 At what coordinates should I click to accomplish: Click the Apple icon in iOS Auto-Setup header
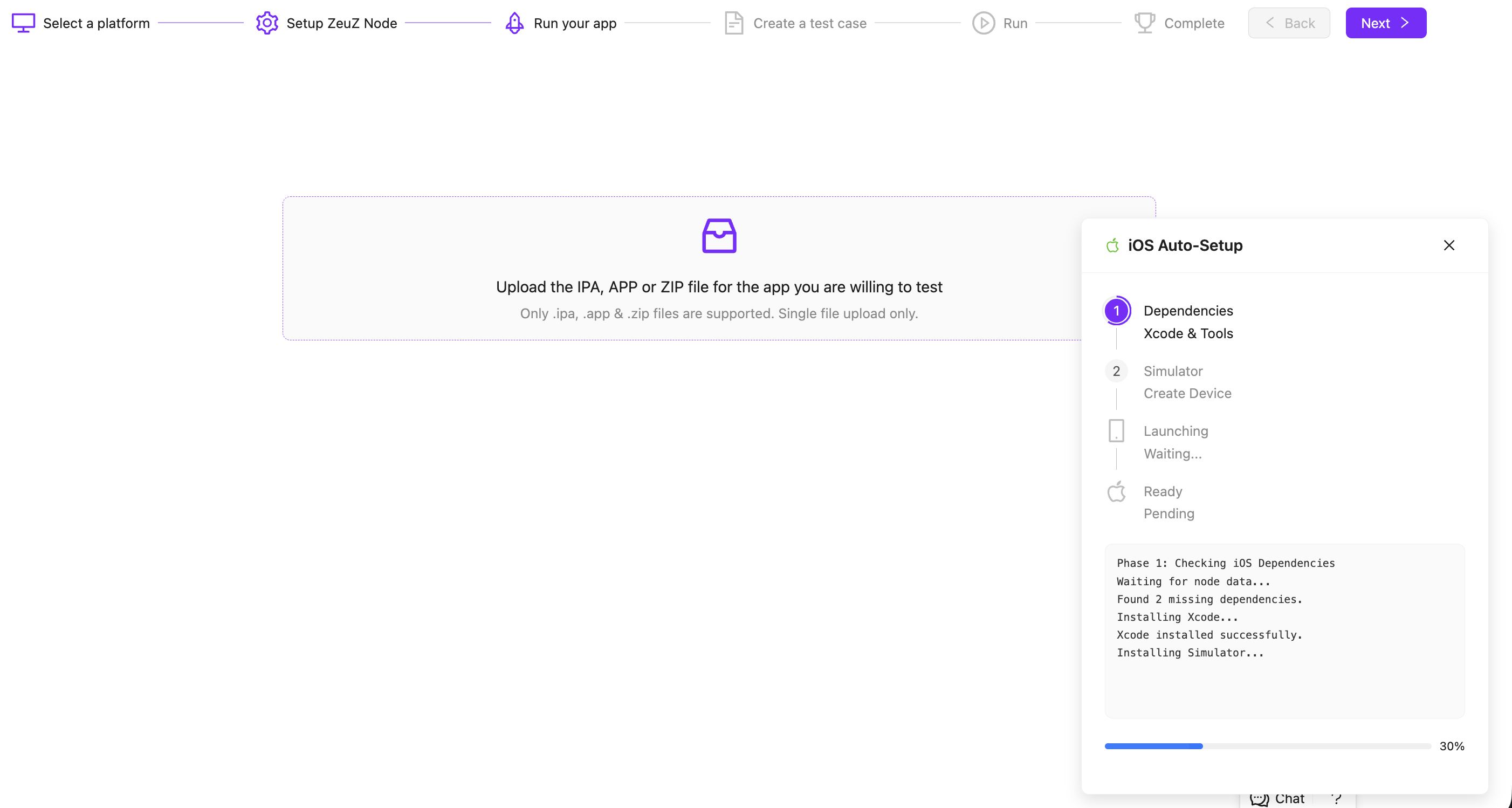[x=1113, y=245]
